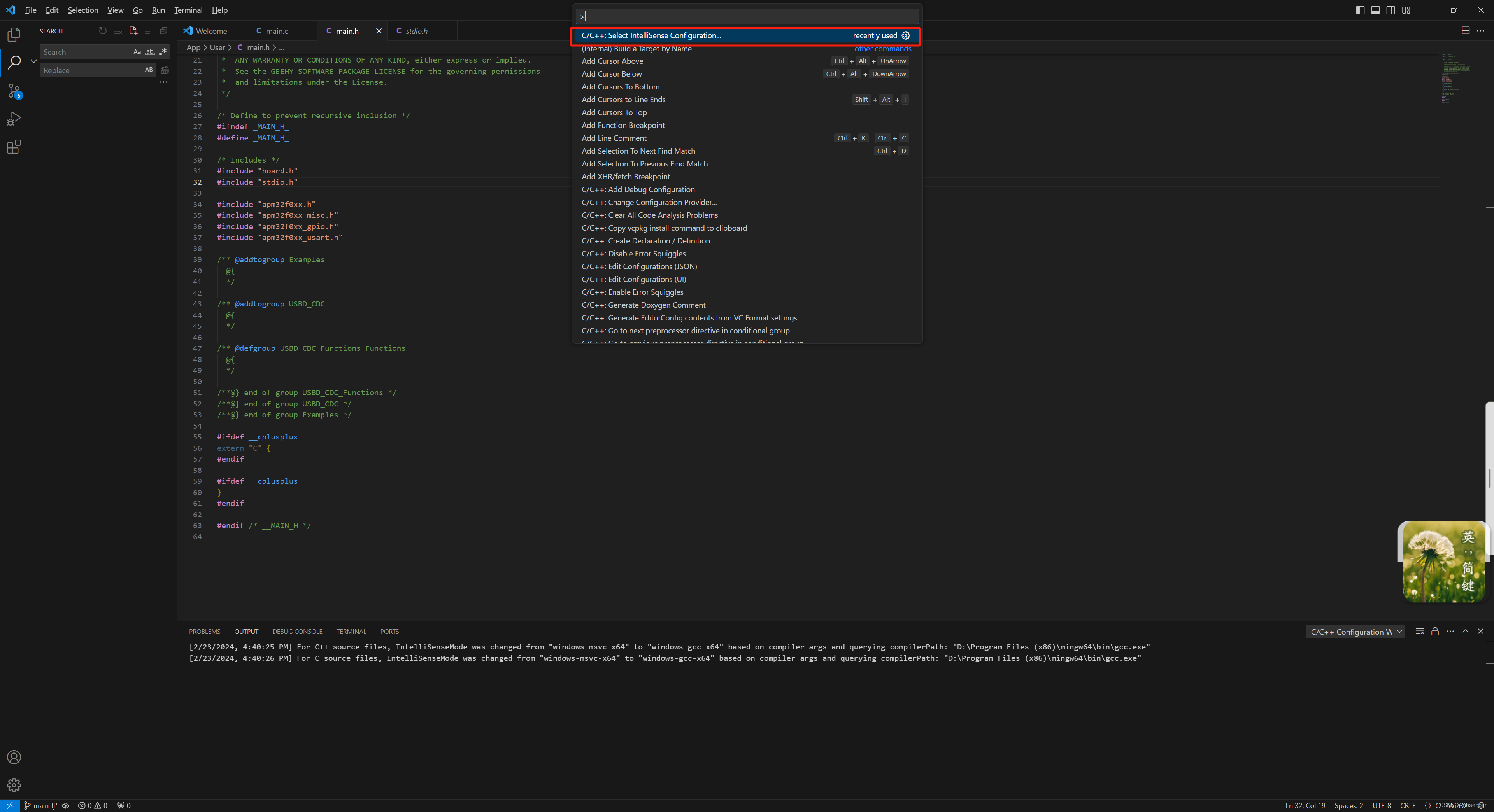Image resolution: width=1494 pixels, height=812 pixels.
Task: Toggle Match Case in search box
Action: click(x=137, y=52)
